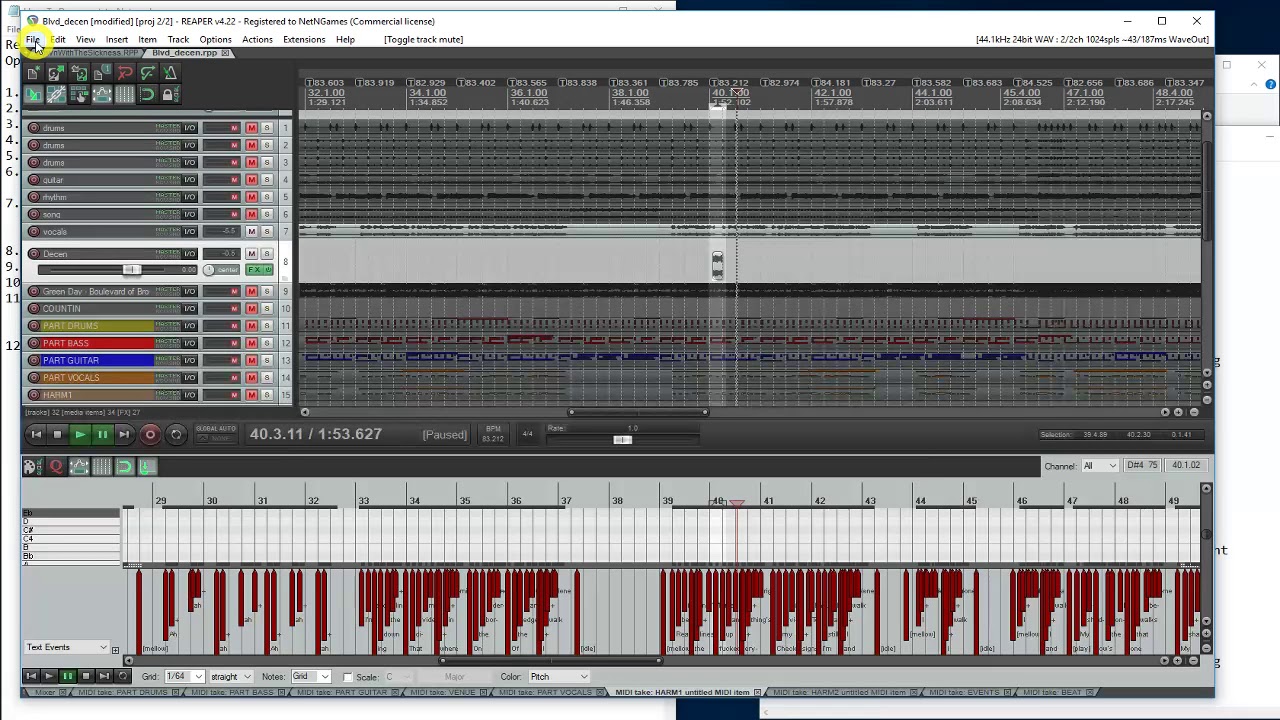Toggle the MIDI editor grid icon

click(x=102, y=466)
